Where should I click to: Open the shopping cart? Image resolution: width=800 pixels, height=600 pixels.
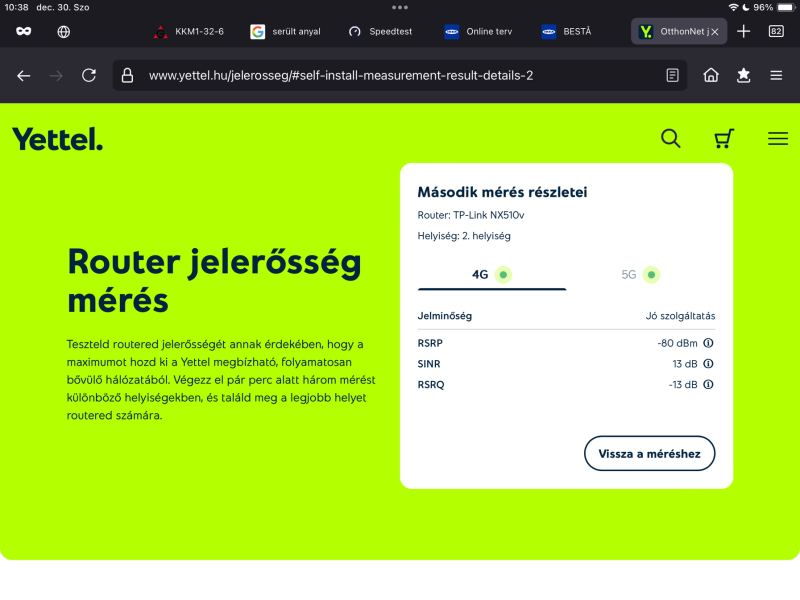click(x=724, y=138)
